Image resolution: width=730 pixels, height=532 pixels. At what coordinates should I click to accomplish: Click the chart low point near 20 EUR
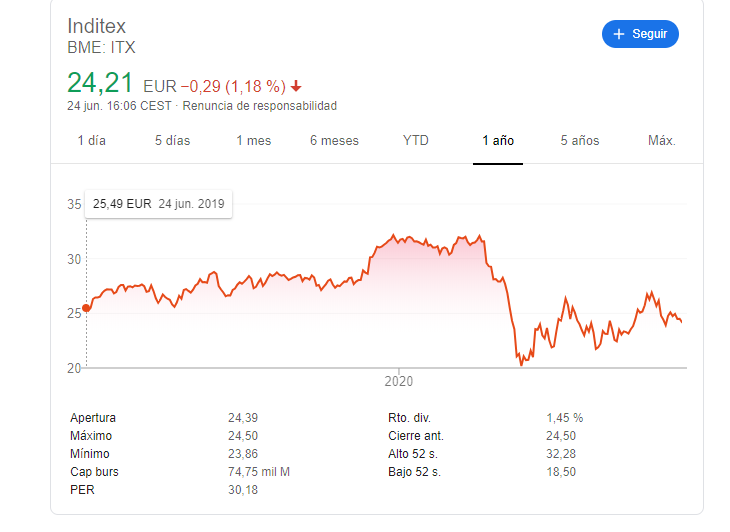(521, 365)
